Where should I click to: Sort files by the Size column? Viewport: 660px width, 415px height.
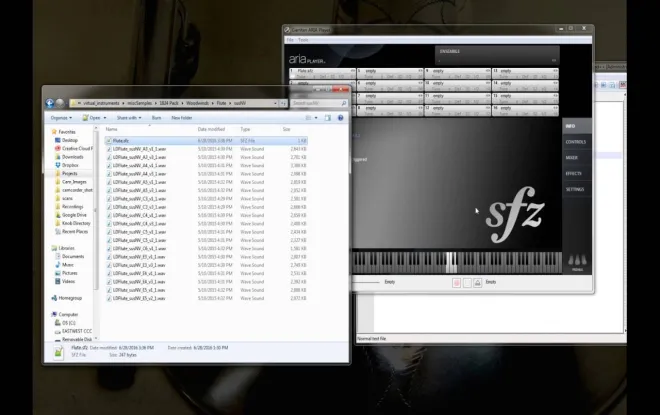(287, 129)
